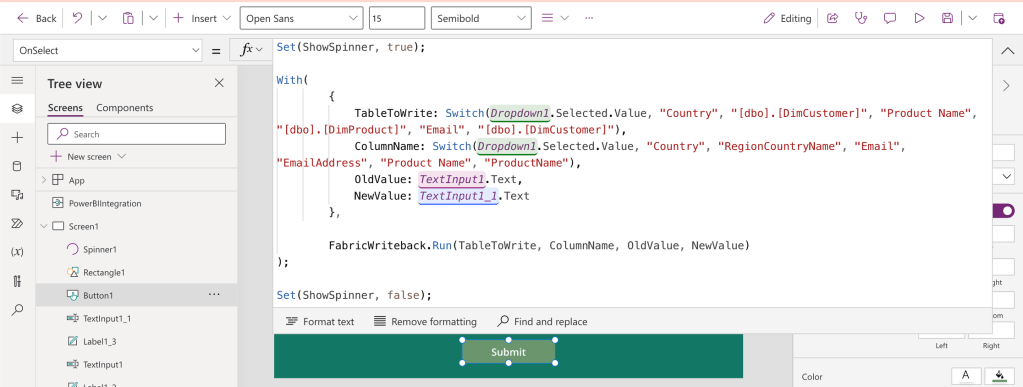The width and height of the screenshot is (1023, 387).
Task: Open the Button1 more options ellipsis
Action: [x=214, y=295]
